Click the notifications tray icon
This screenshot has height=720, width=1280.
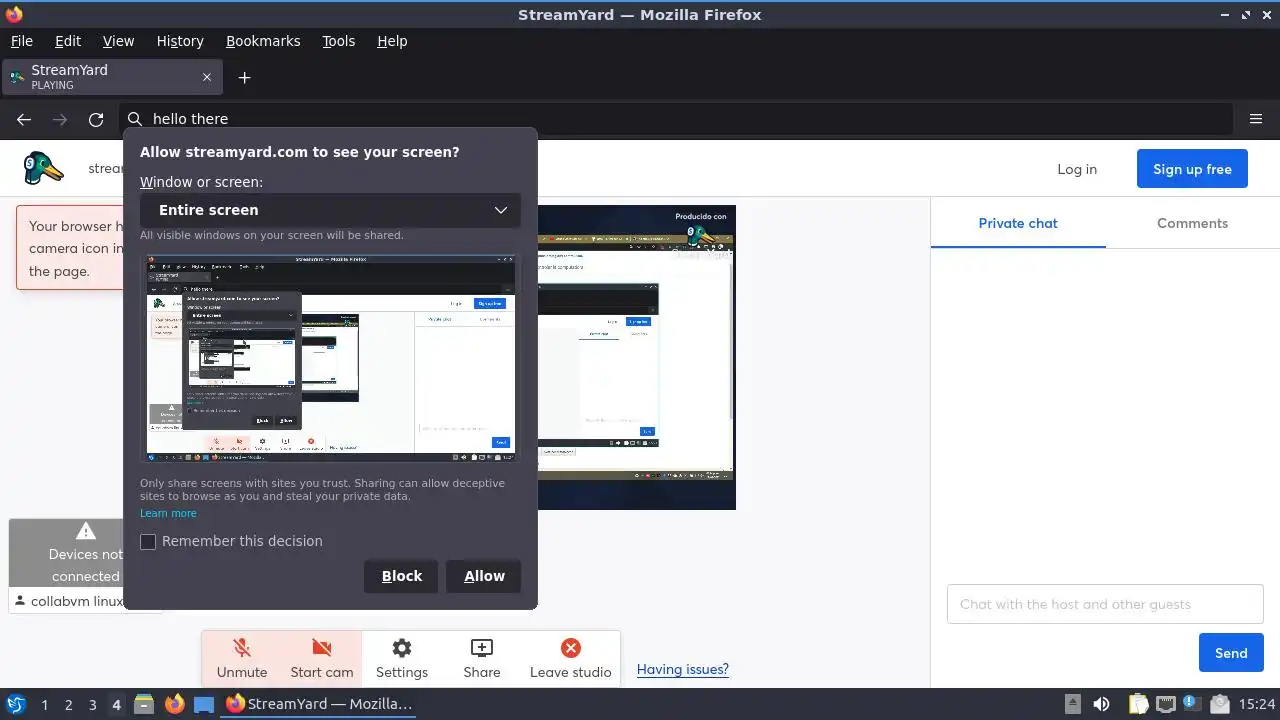click(x=1219, y=704)
